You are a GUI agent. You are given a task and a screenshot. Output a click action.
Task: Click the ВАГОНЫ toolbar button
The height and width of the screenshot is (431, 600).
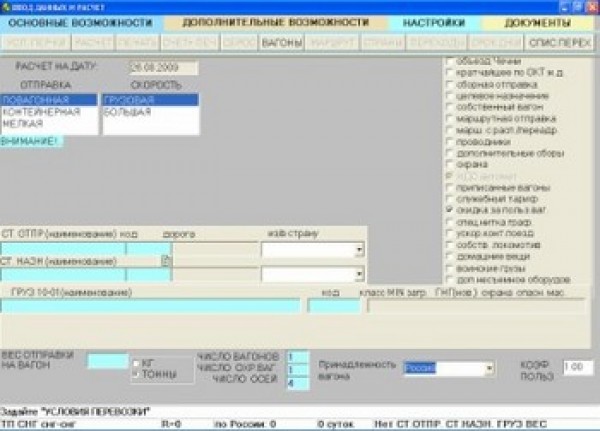[x=282, y=43]
